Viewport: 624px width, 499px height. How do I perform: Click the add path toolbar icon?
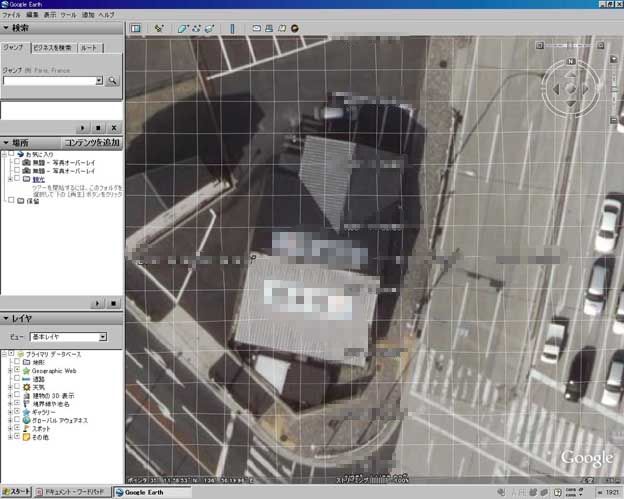pos(196,28)
